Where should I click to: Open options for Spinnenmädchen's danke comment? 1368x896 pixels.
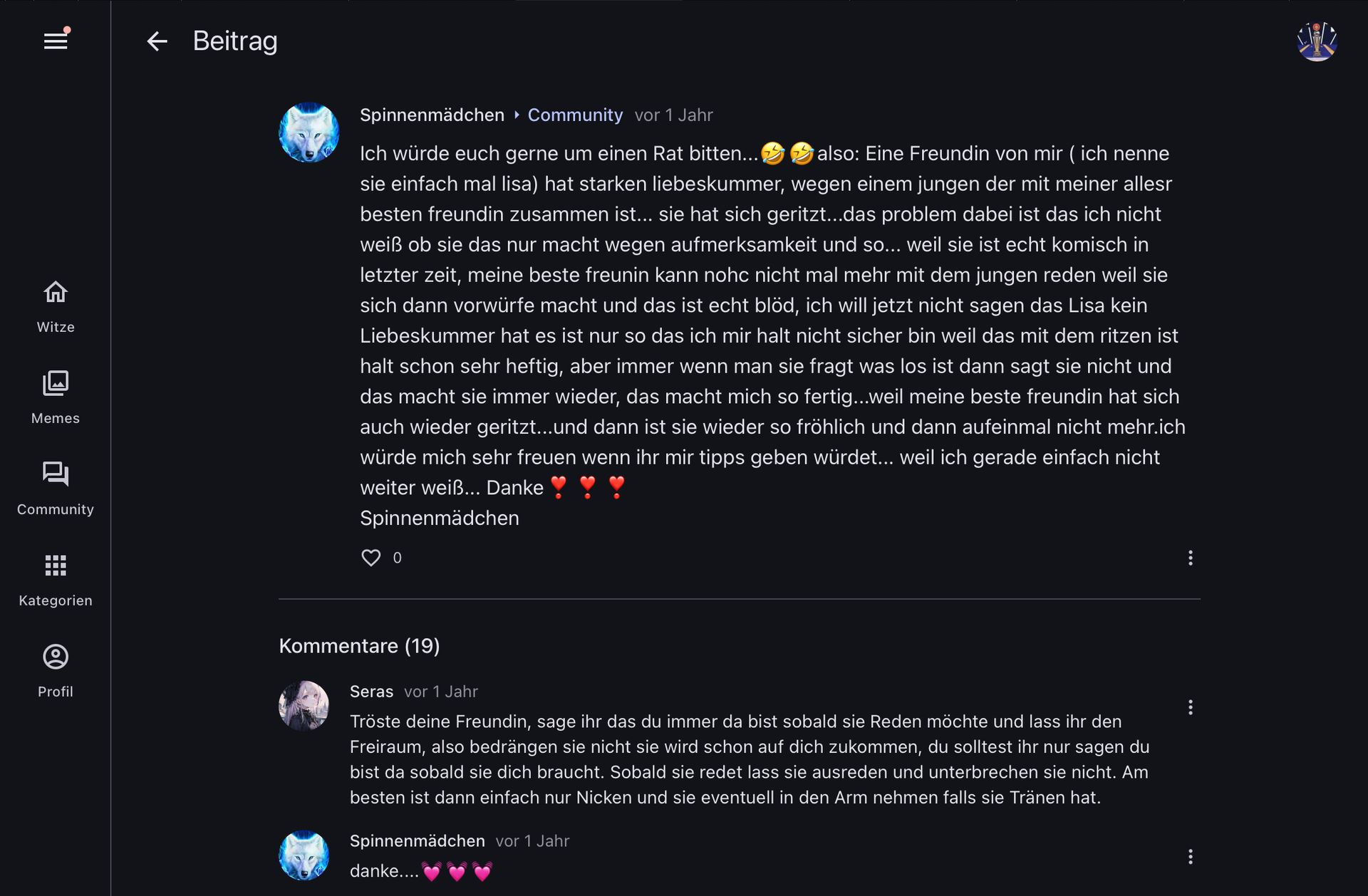pyautogui.click(x=1190, y=857)
